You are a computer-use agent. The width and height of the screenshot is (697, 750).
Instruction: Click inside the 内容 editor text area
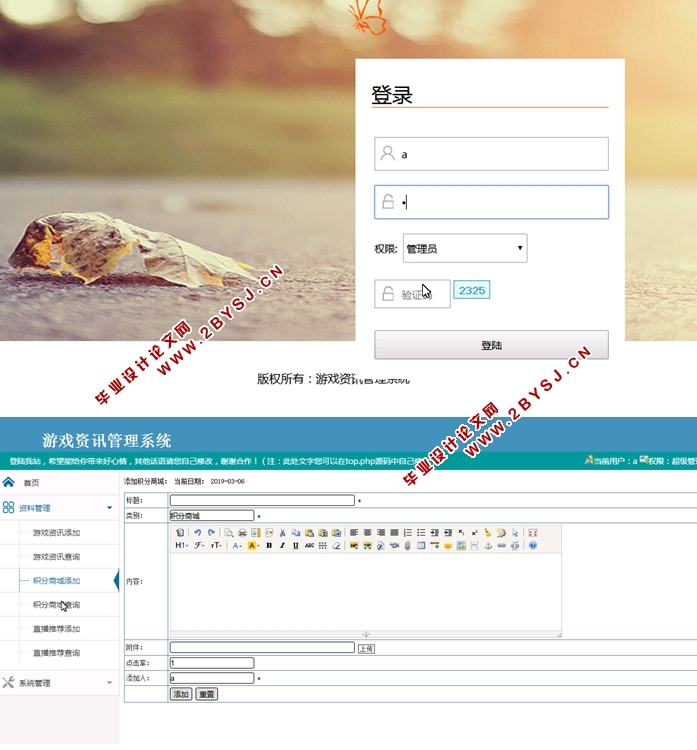(x=365, y=592)
